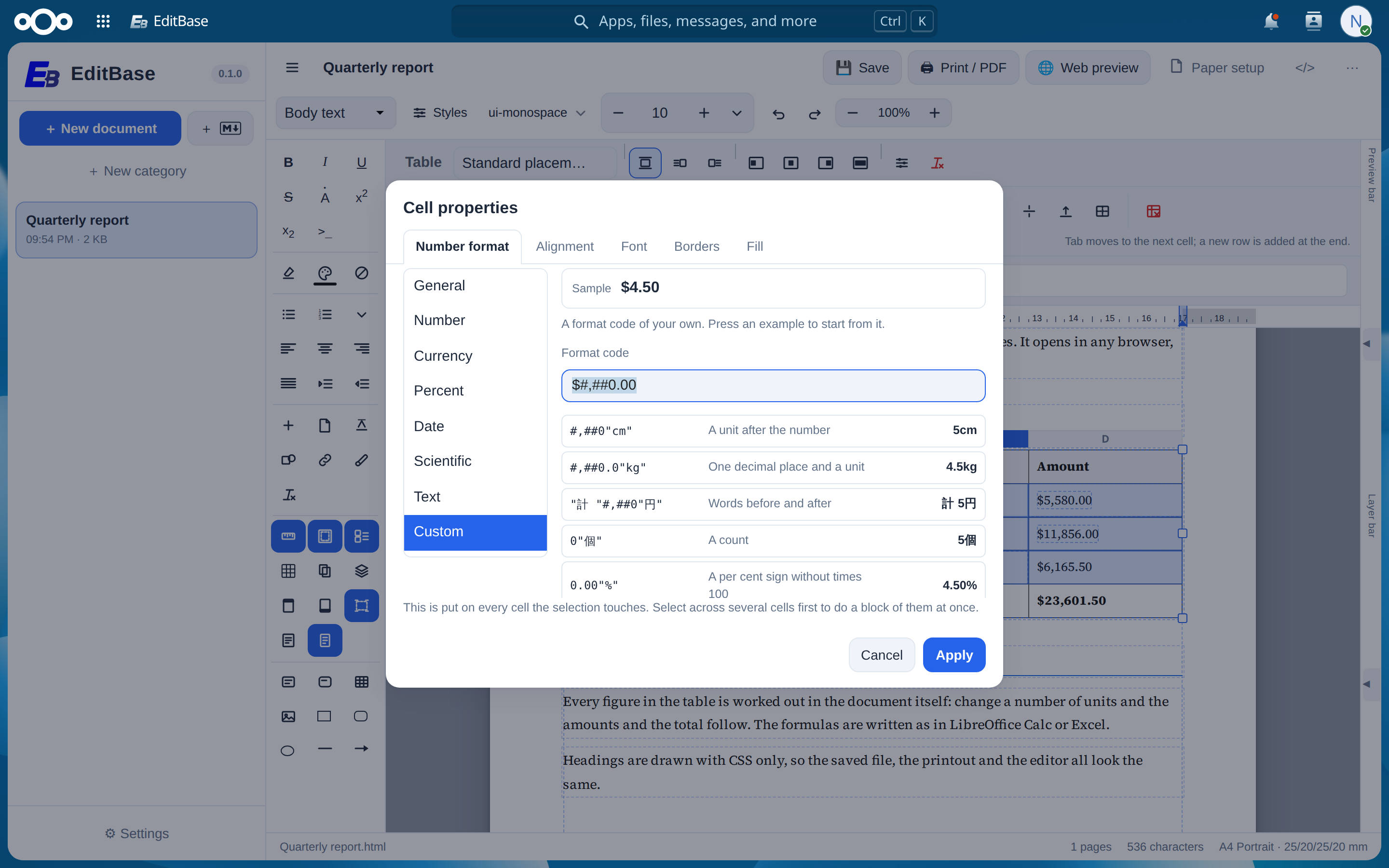This screenshot has height=868, width=1389.
Task: Toggle underline formatting icon
Action: (362, 163)
